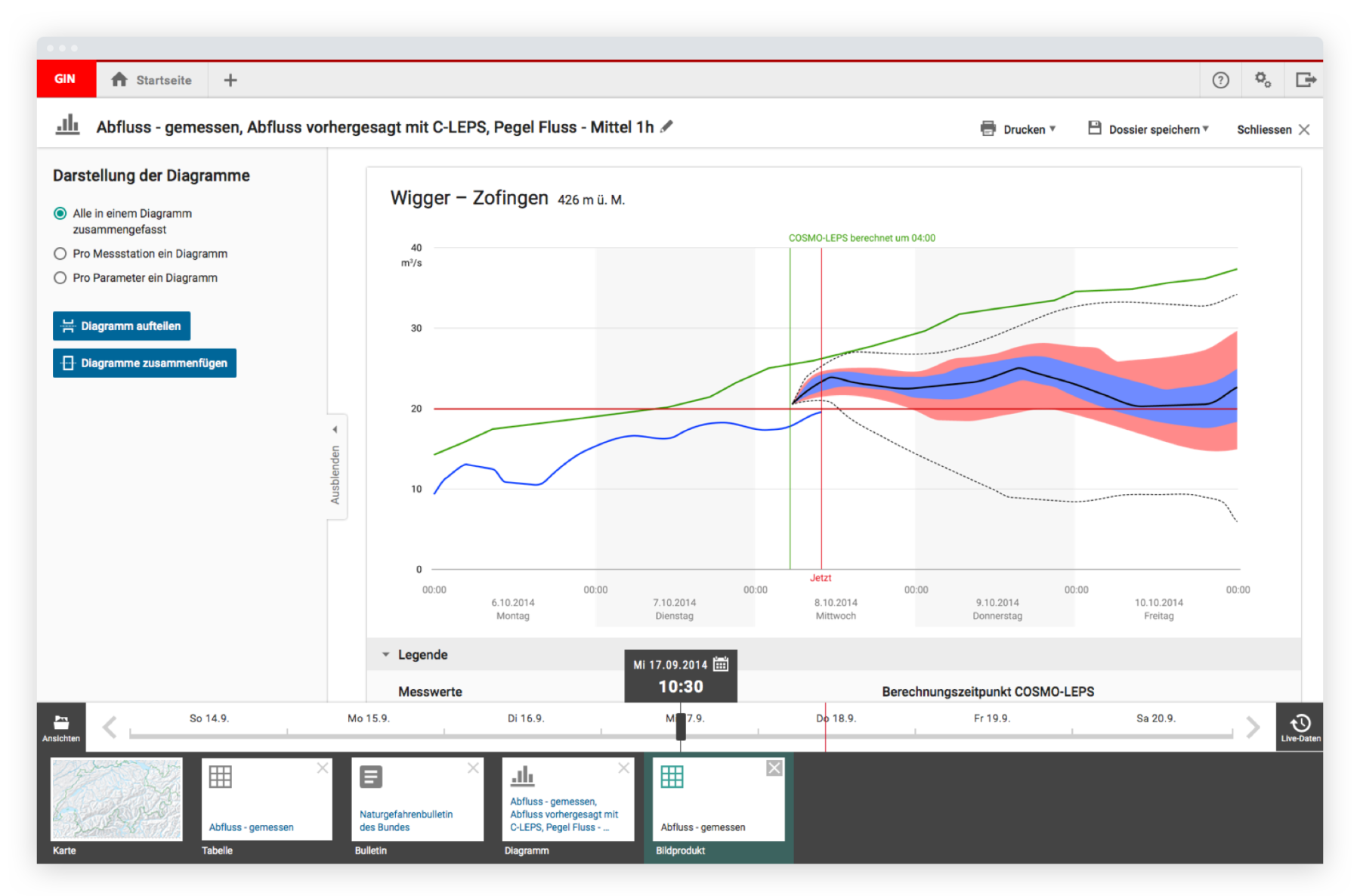Click the printer icon

coord(988,128)
